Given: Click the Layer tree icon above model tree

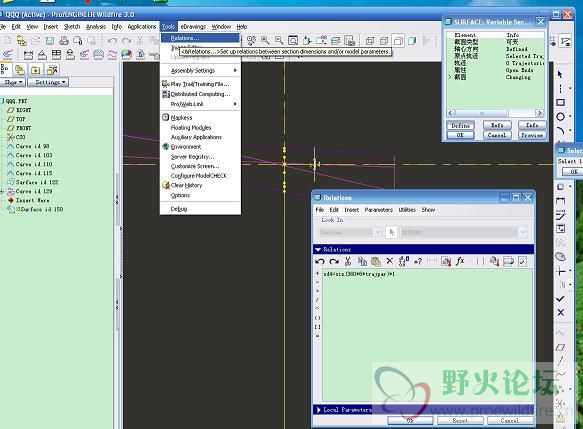Looking at the screenshot, I should [20, 70].
